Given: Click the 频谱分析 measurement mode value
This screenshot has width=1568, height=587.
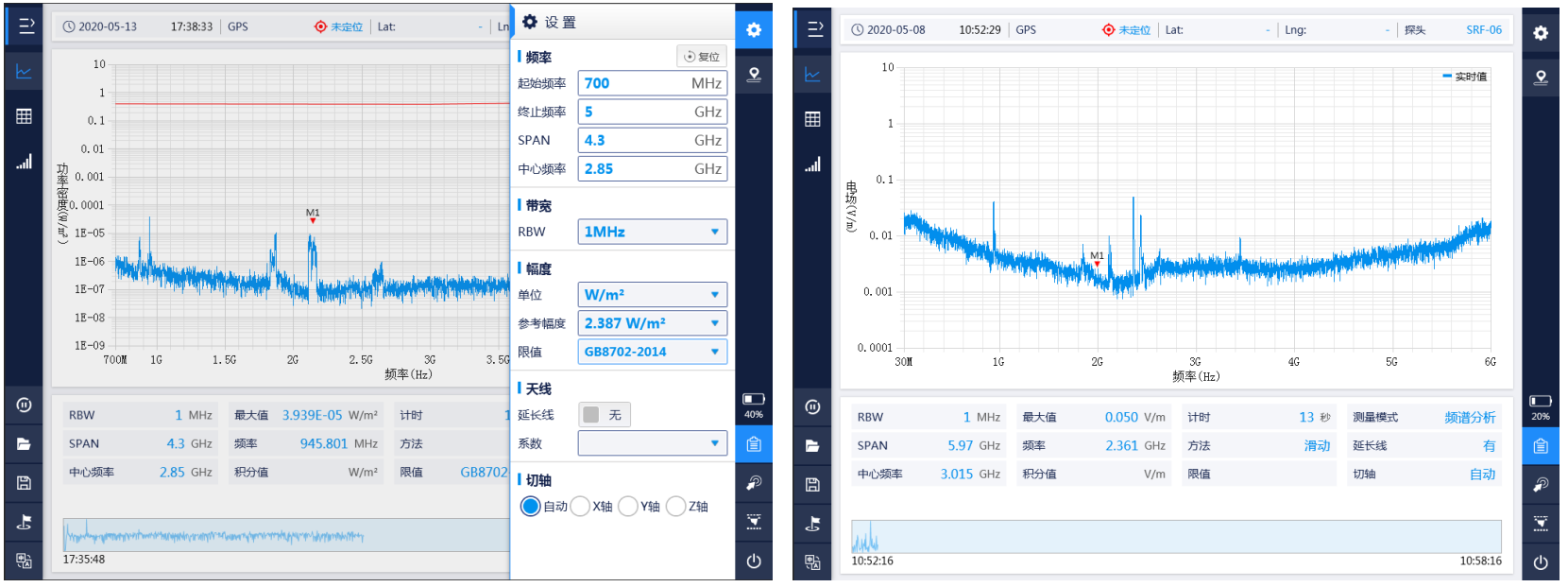Looking at the screenshot, I should point(1469,417).
